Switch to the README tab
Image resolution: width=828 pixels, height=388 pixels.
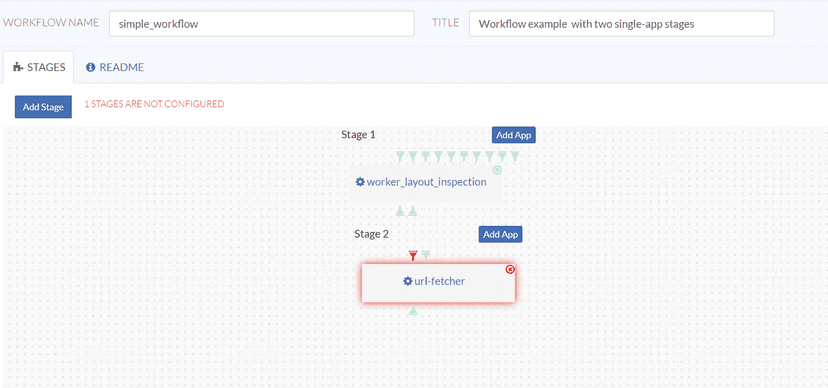pyautogui.click(x=115, y=68)
